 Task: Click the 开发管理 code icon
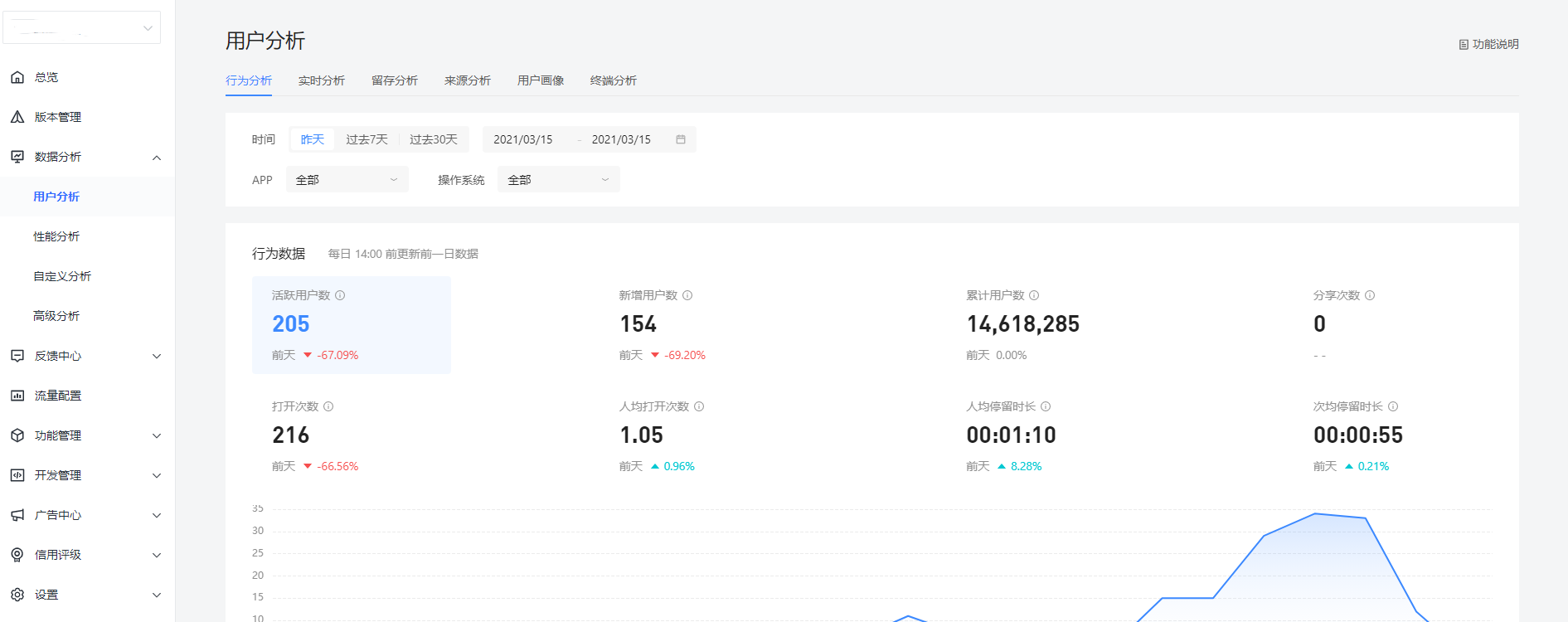tap(17, 475)
